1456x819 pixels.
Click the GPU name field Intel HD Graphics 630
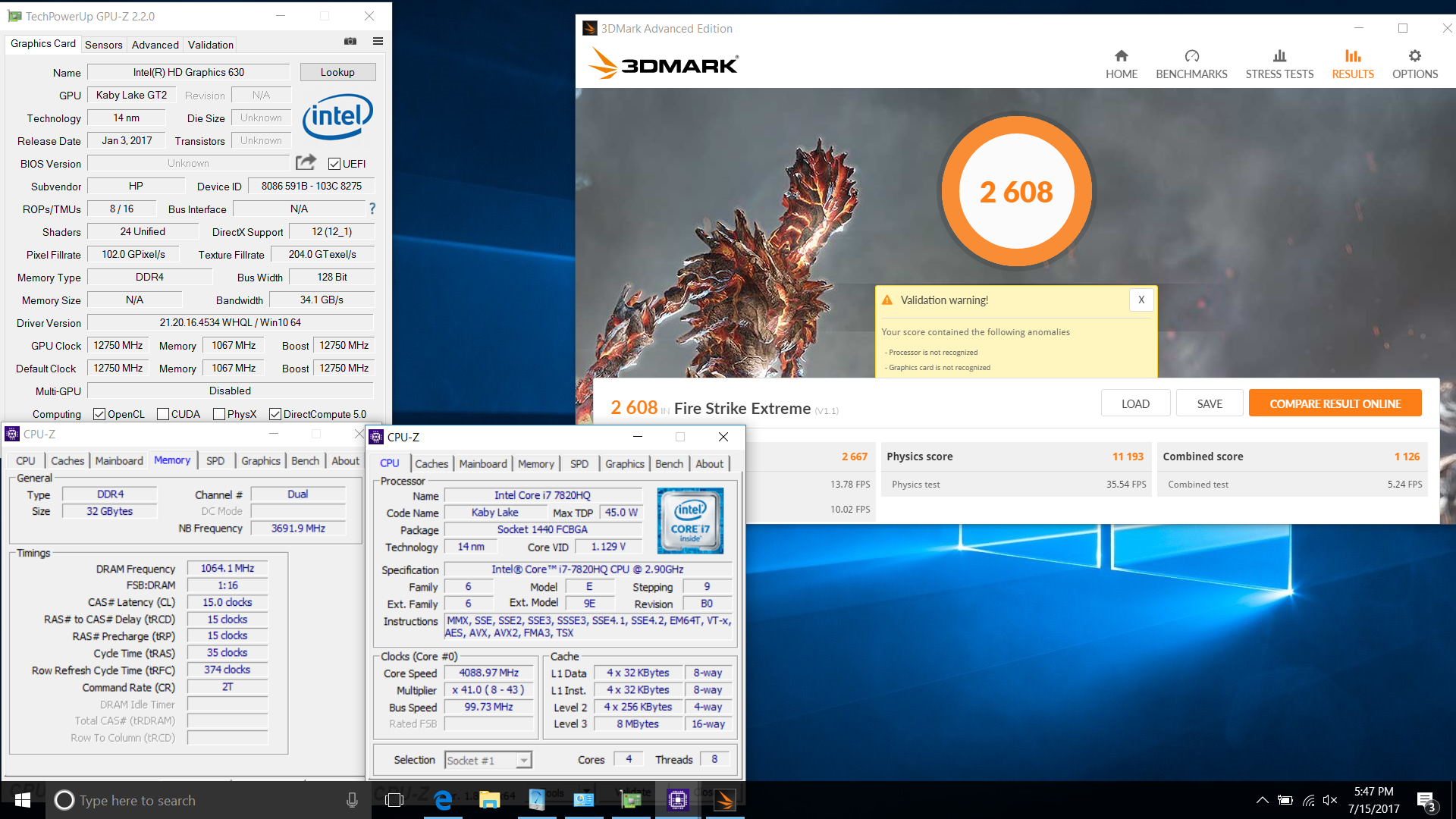click(189, 72)
